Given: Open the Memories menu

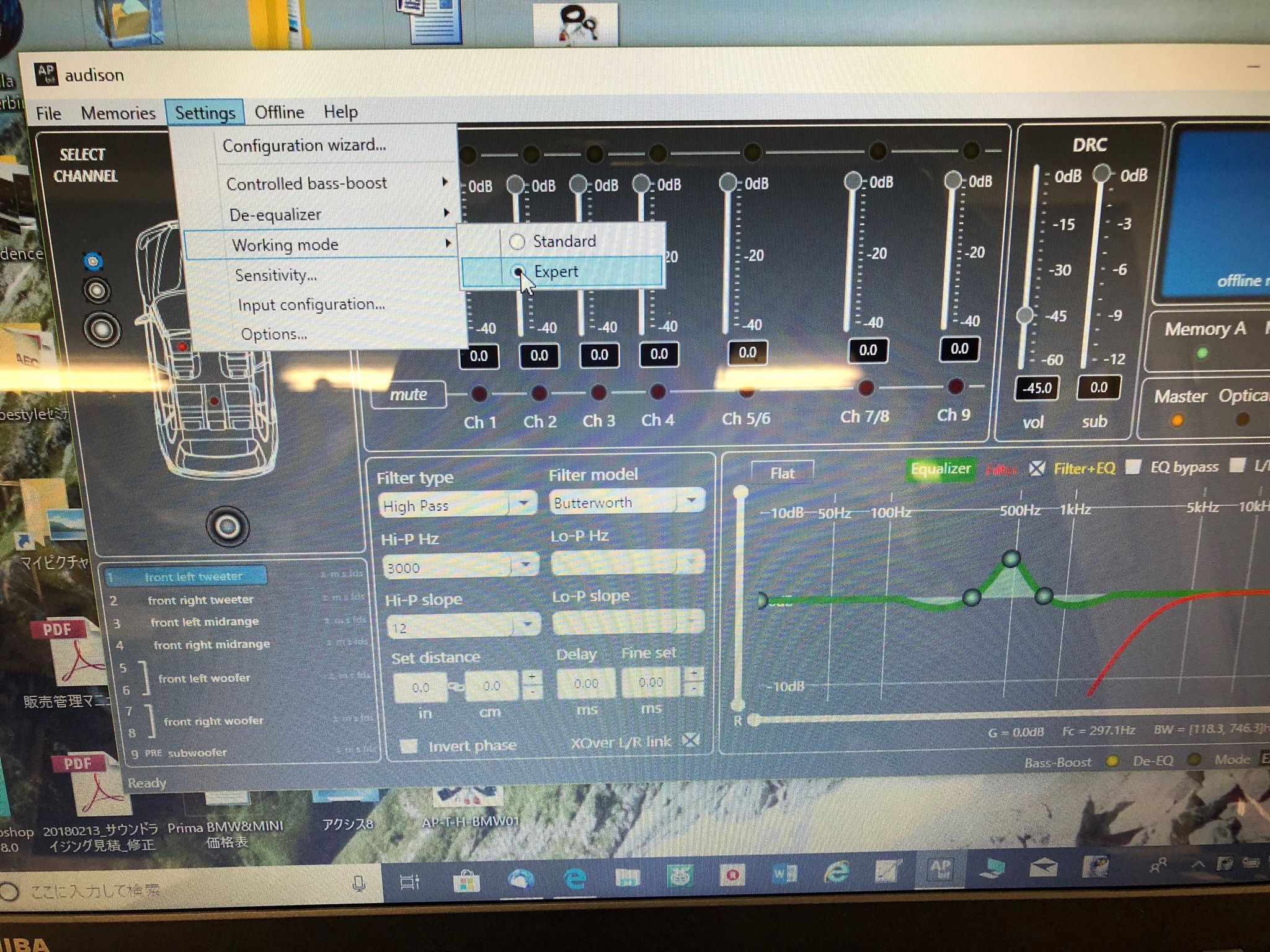Looking at the screenshot, I should pos(118,113).
